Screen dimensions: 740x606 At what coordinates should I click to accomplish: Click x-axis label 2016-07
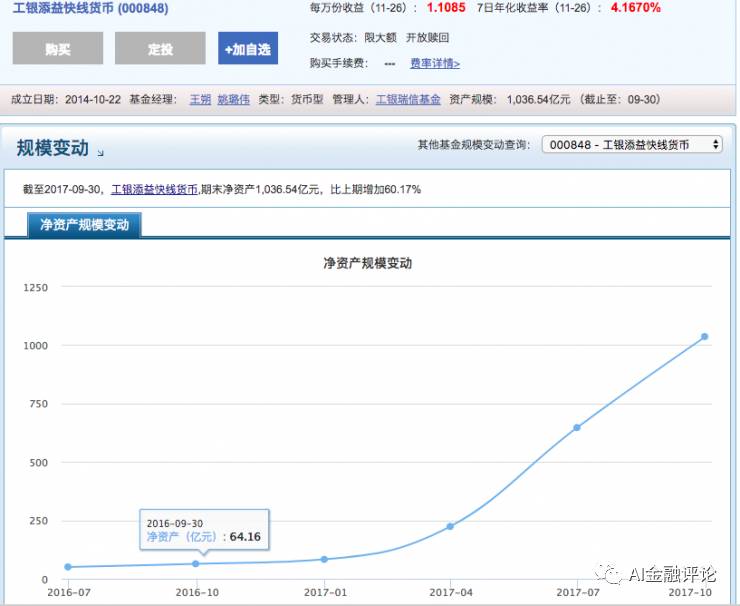(x=69, y=592)
